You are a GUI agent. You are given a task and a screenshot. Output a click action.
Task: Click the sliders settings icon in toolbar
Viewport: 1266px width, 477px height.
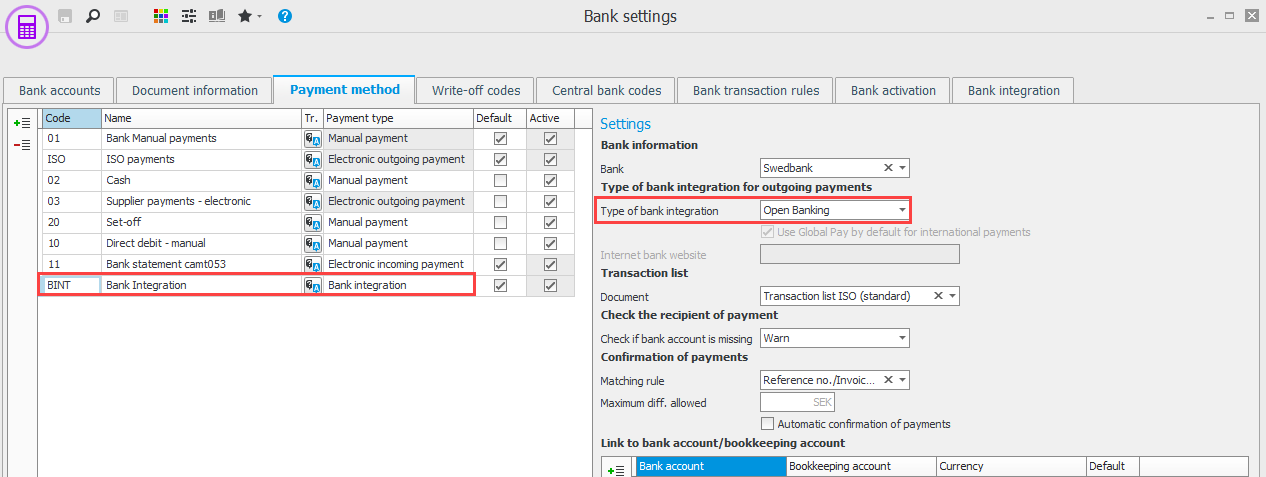click(188, 16)
